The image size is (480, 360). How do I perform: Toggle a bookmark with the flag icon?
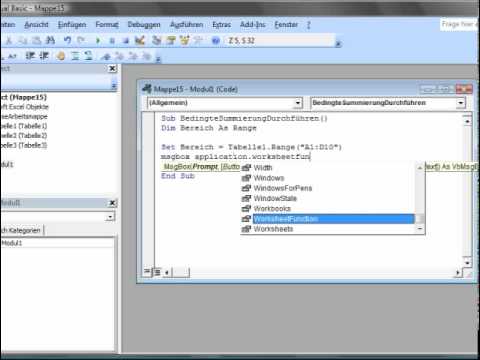pyautogui.click(x=106, y=56)
